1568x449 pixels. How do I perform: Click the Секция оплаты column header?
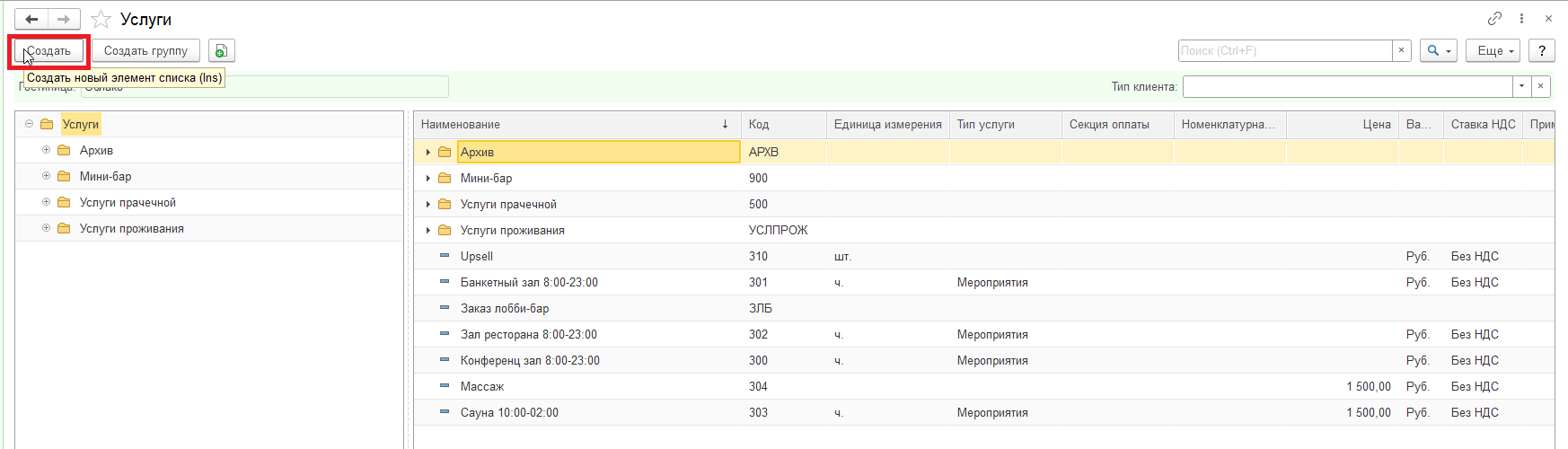[1118, 125]
